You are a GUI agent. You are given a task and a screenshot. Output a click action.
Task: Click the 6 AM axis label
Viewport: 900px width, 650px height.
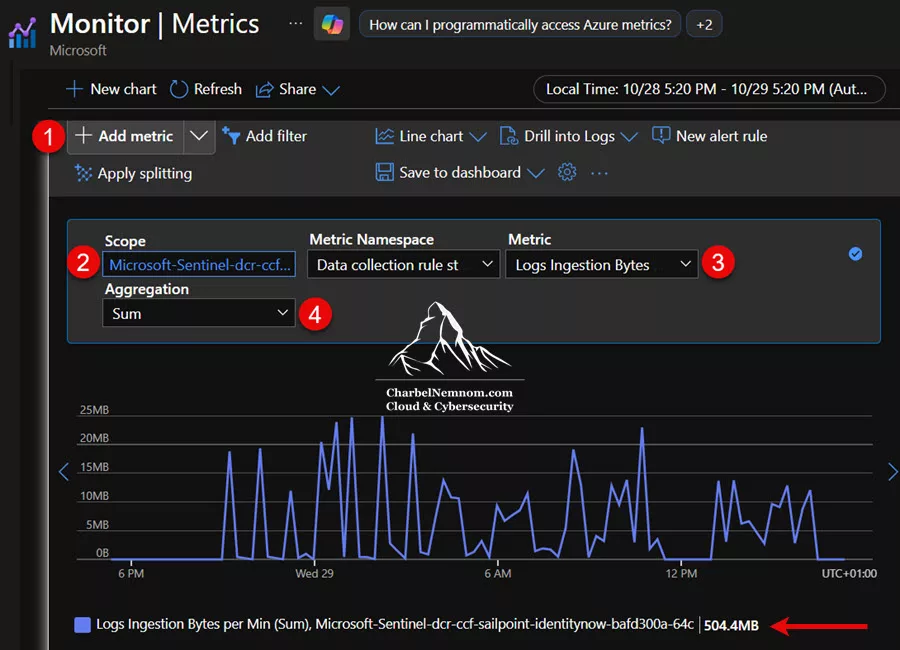tap(498, 573)
